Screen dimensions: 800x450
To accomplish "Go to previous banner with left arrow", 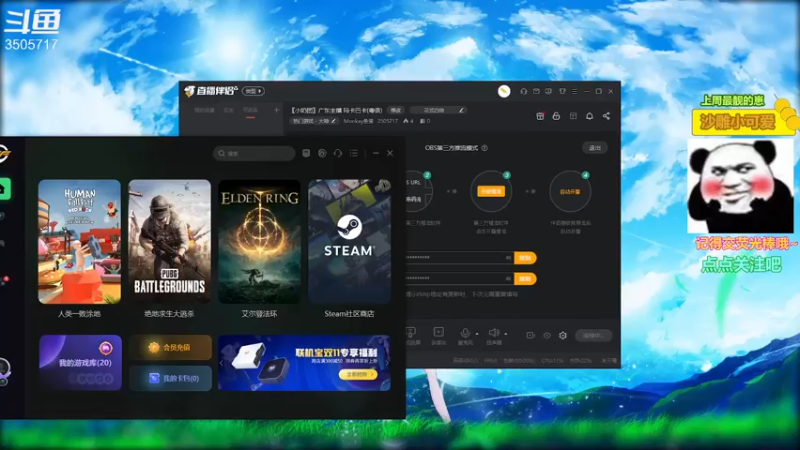I will [222, 363].
